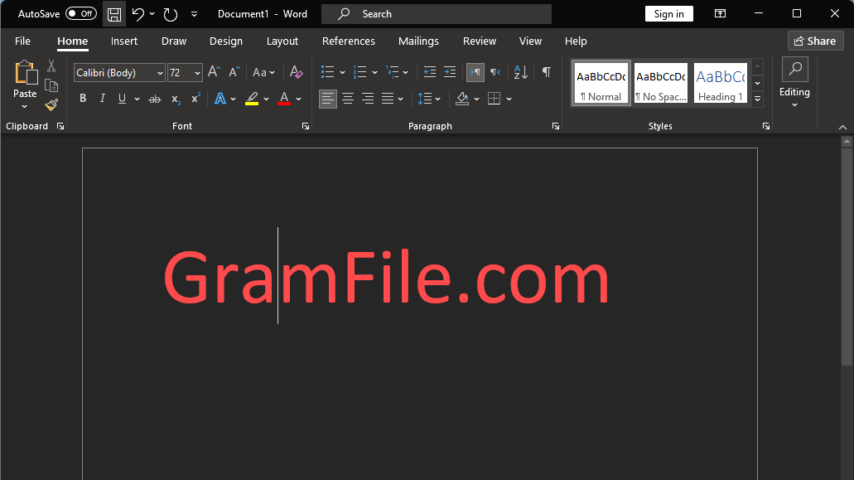Viewport: 854px width, 480px height.
Task: Click the Sign in button
Action: pyautogui.click(x=669, y=14)
